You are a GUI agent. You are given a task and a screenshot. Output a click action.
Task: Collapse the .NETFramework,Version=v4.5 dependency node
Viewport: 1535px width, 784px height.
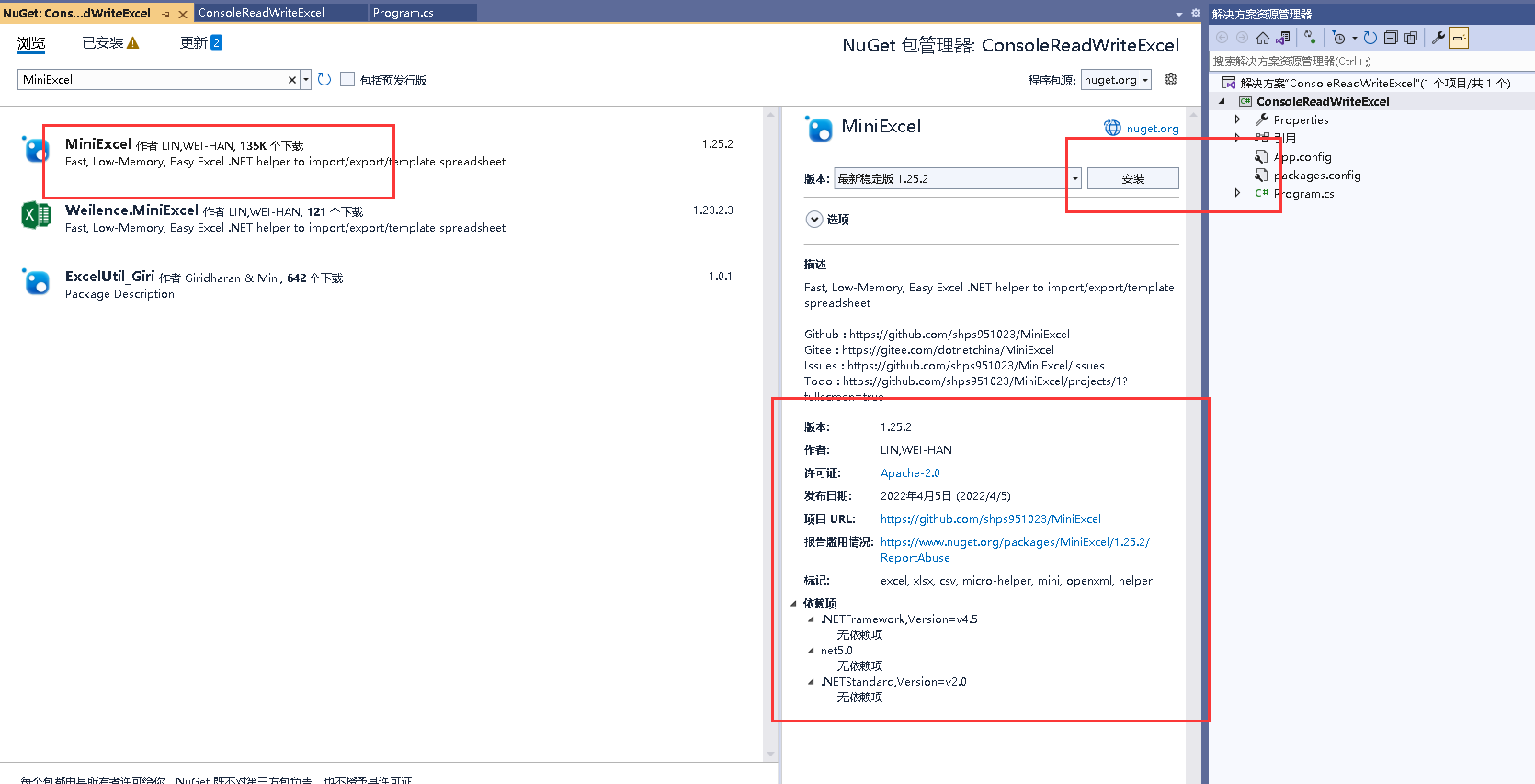(x=812, y=619)
